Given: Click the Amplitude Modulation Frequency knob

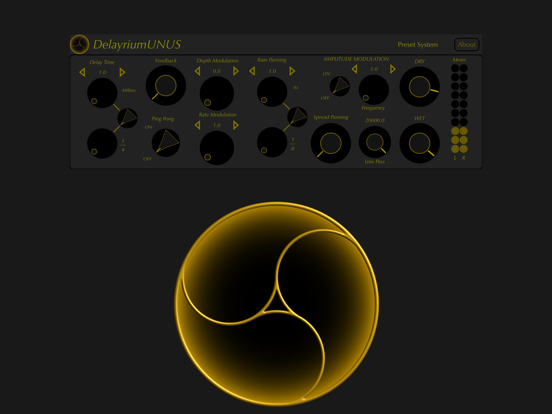Looking at the screenshot, I should pos(374,89).
